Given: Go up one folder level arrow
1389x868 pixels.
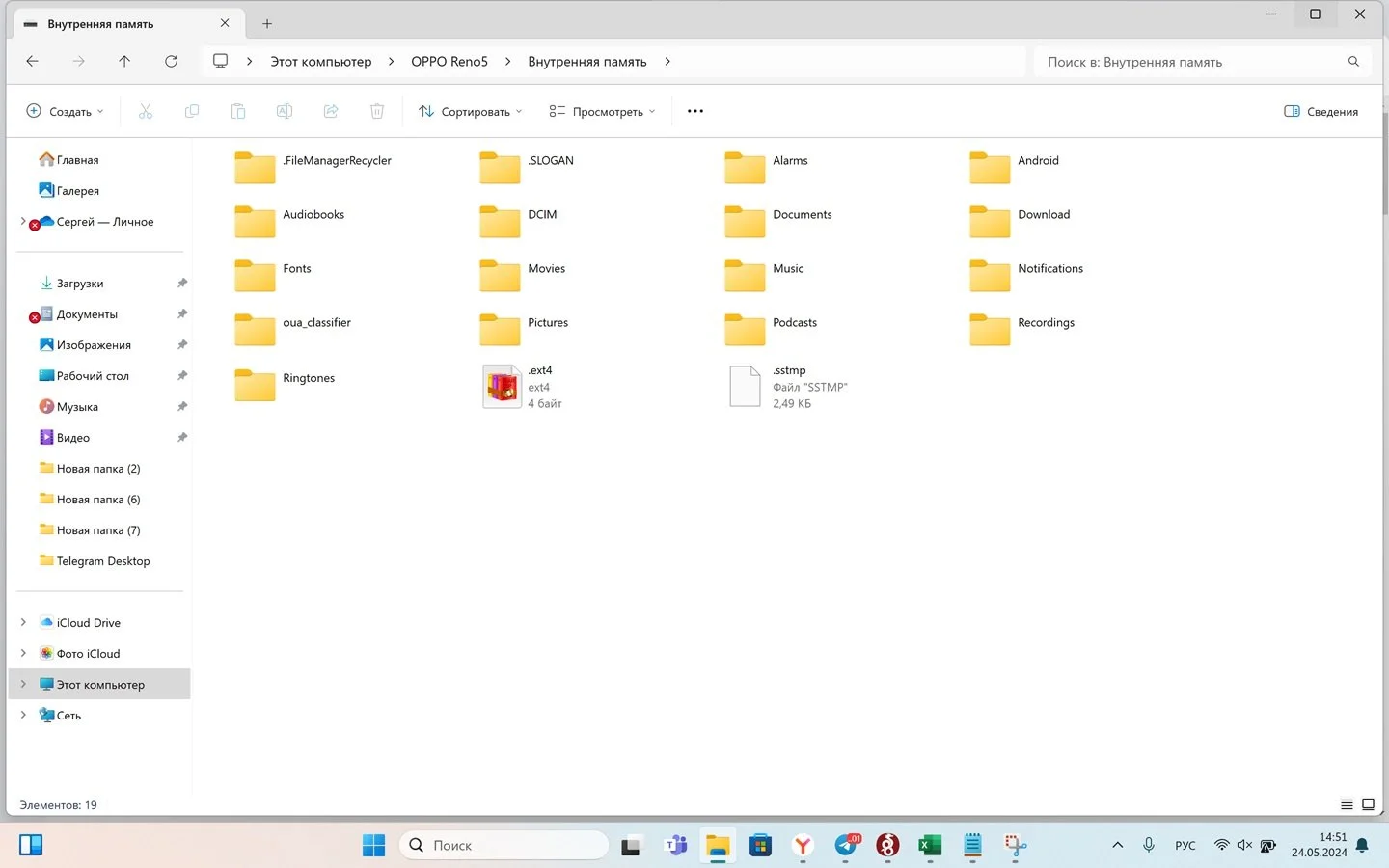Looking at the screenshot, I should coord(124,61).
